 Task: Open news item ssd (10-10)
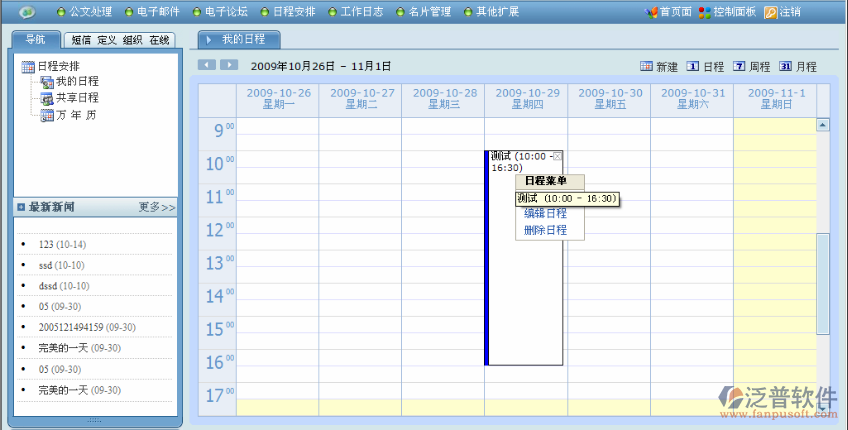pyautogui.click(x=62, y=265)
